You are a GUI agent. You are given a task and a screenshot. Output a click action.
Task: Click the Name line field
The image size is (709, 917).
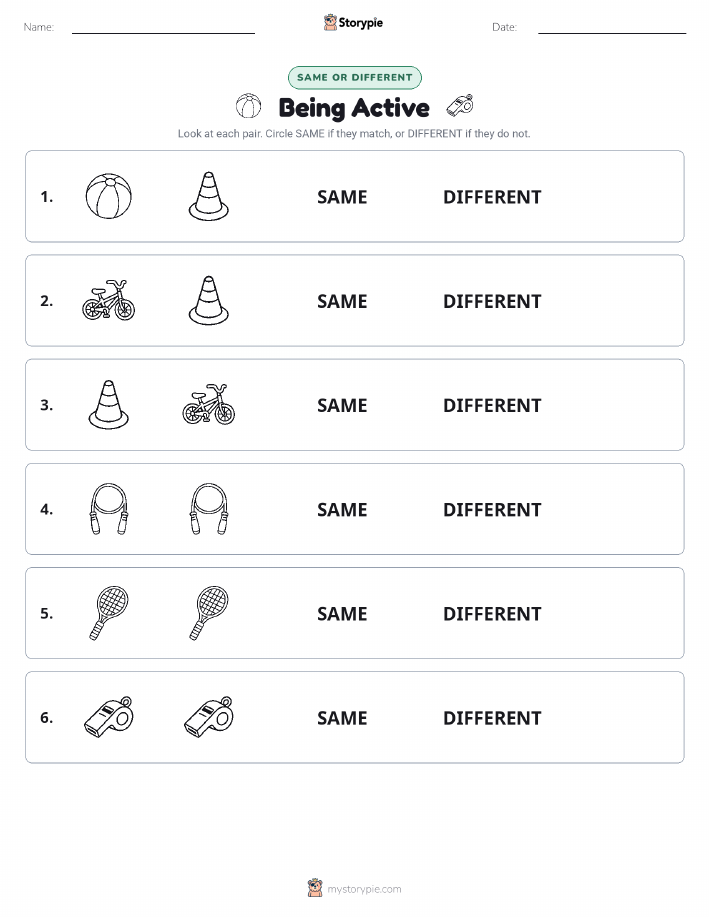click(x=163, y=28)
